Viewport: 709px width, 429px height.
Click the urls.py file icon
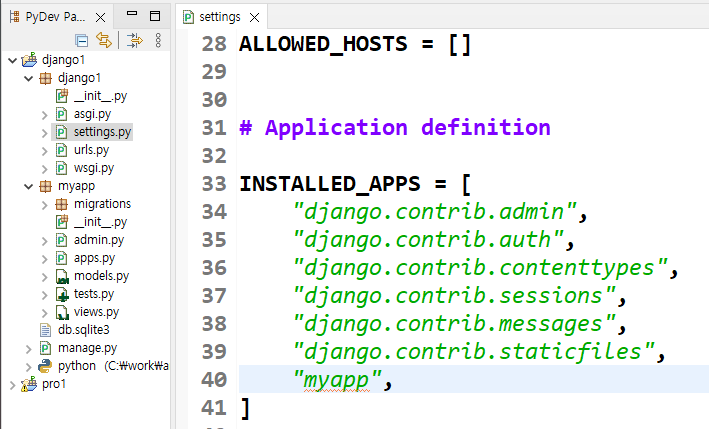(61, 150)
